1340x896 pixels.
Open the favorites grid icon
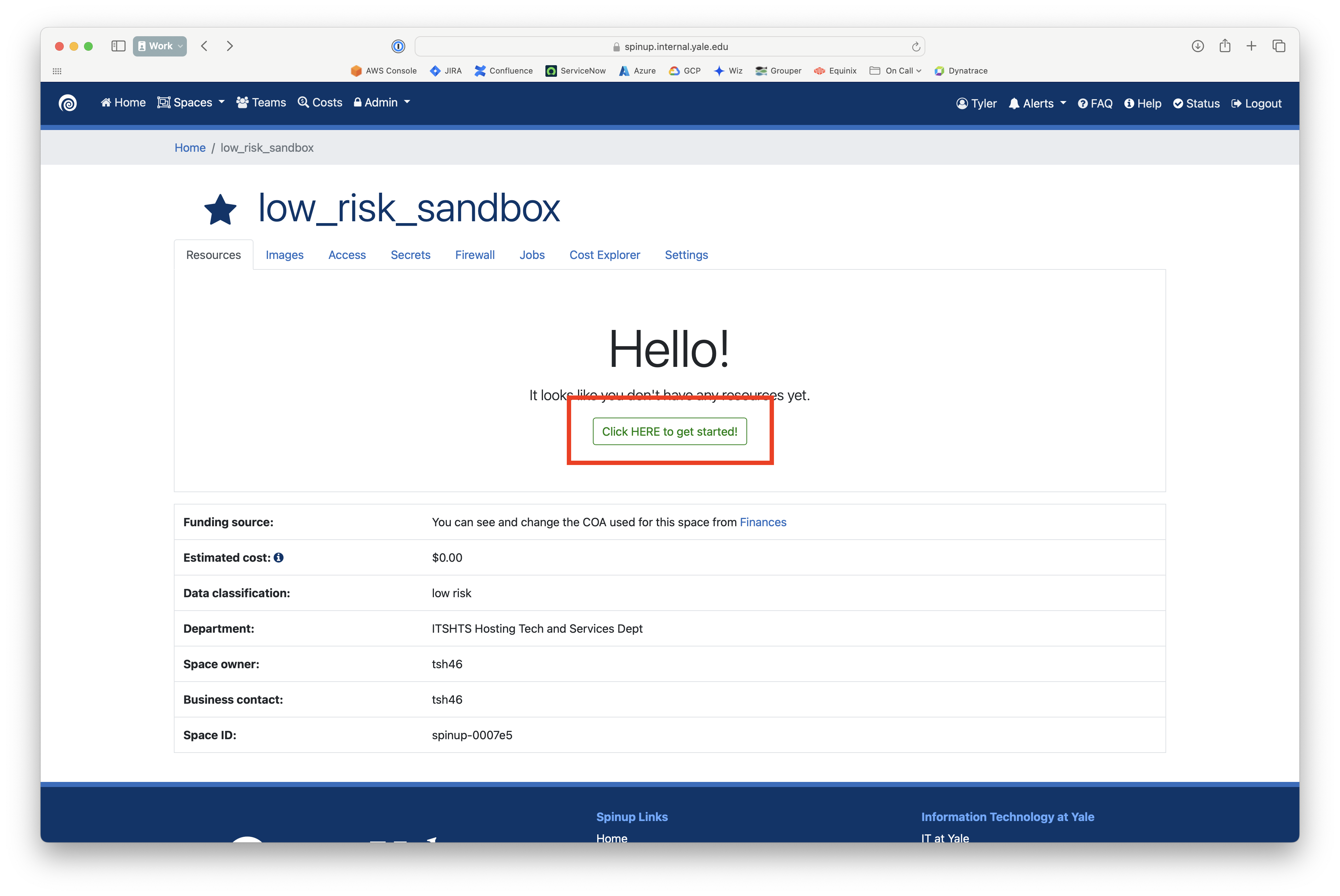[x=57, y=71]
